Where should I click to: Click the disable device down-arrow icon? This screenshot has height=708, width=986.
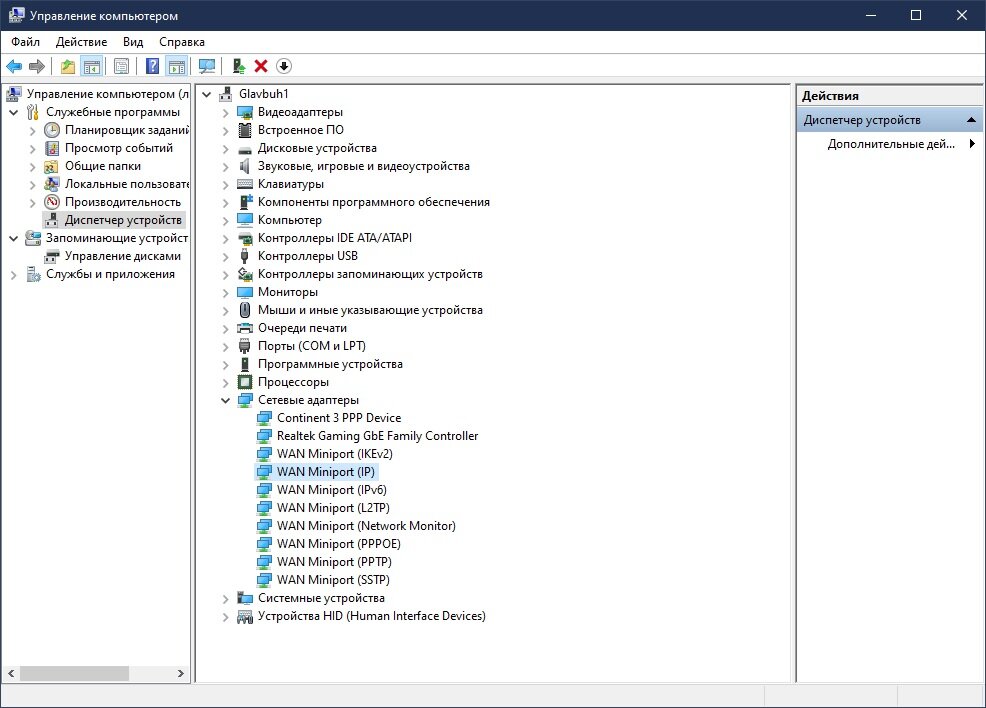(x=284, y=66)
